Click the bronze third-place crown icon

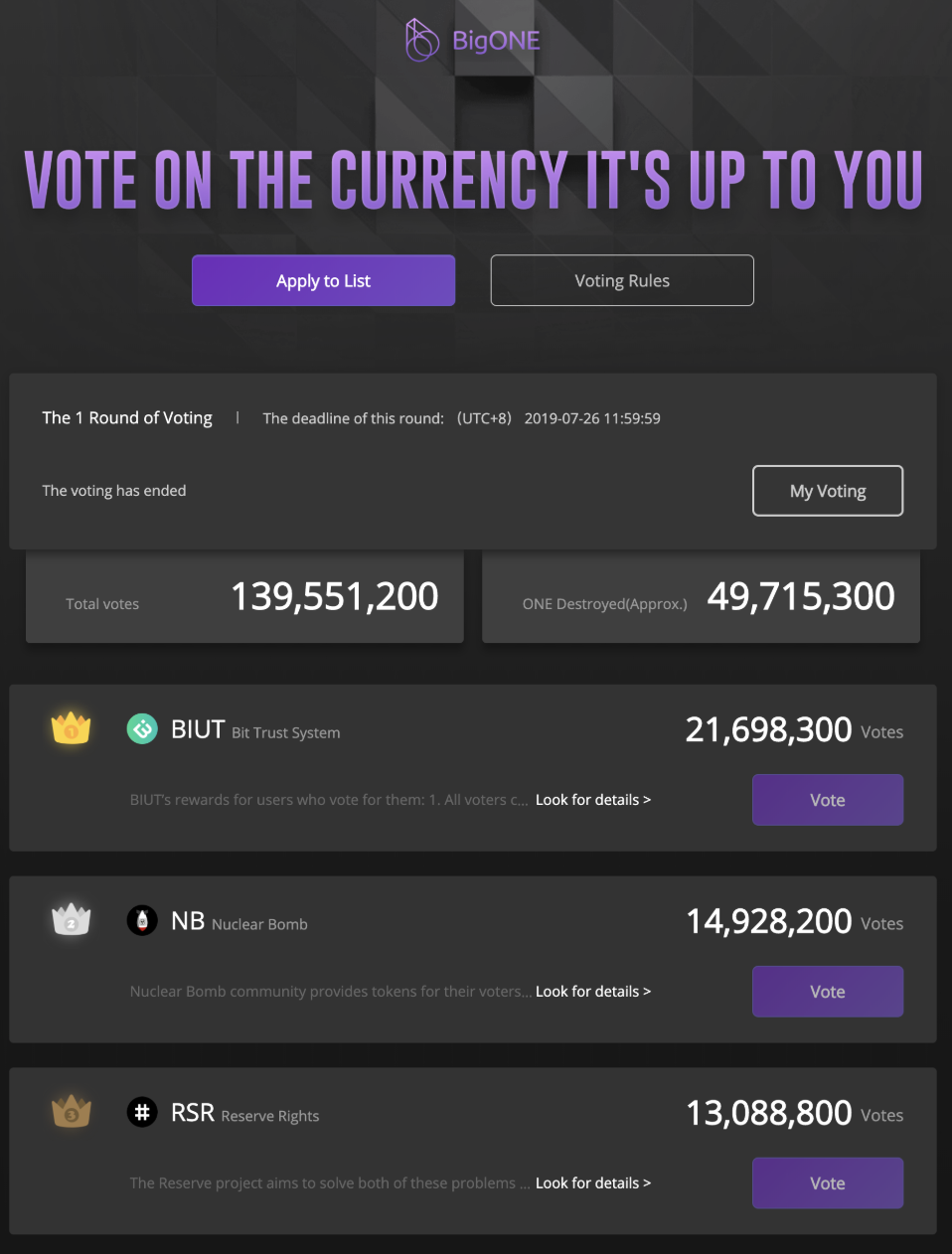(72, 1111)
